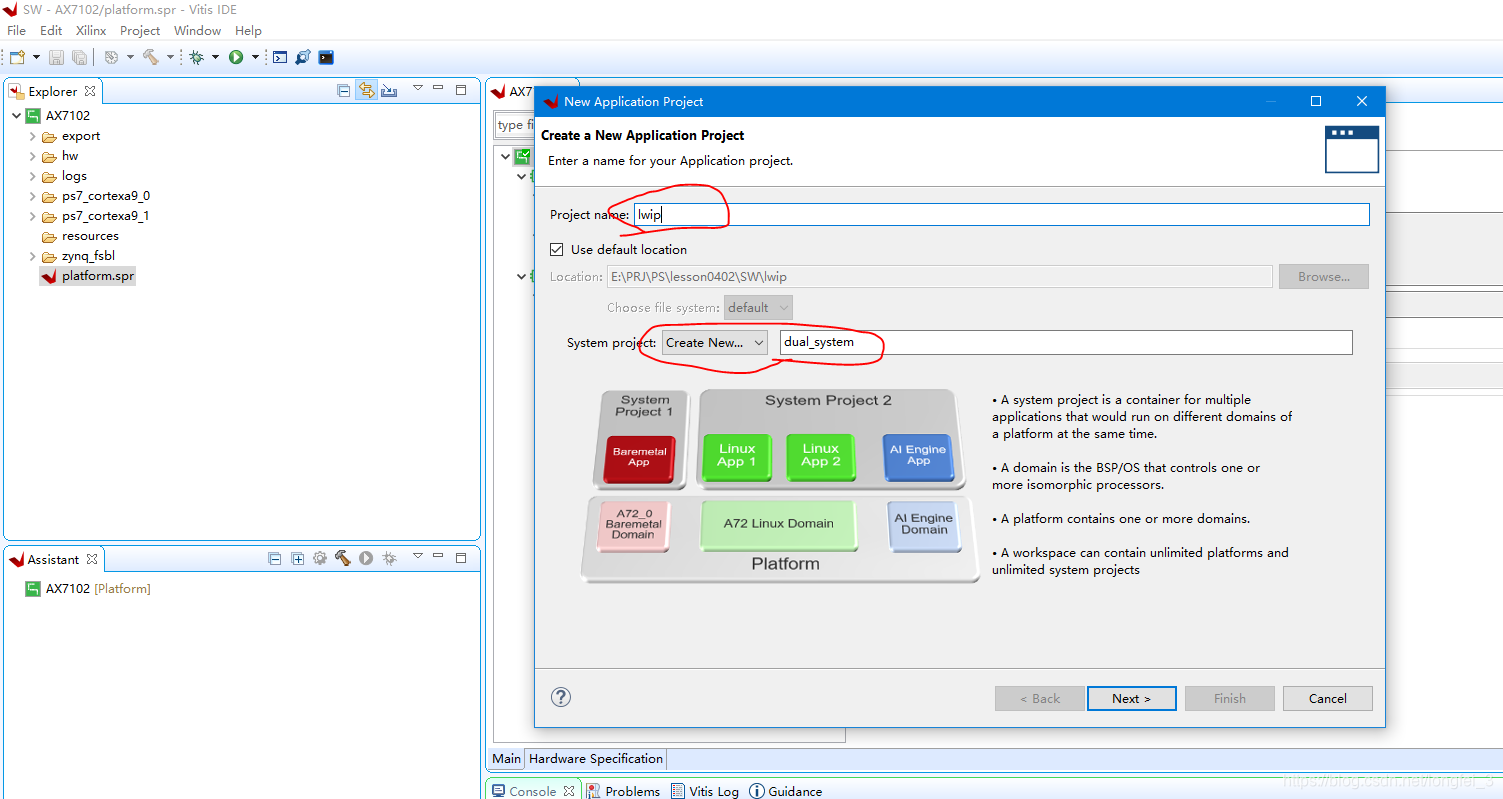Open Assistant settings gear icon

[320, 559]
